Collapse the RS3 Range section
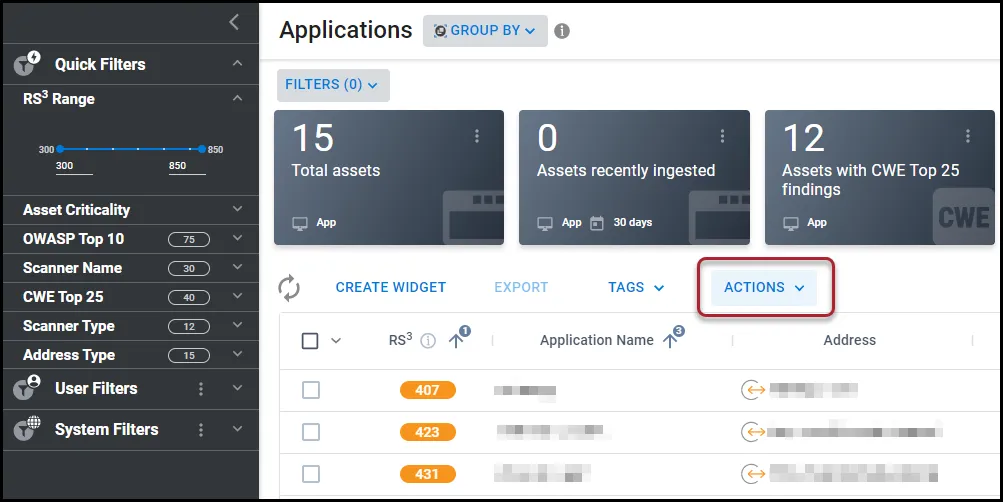 tap(237, 98)
